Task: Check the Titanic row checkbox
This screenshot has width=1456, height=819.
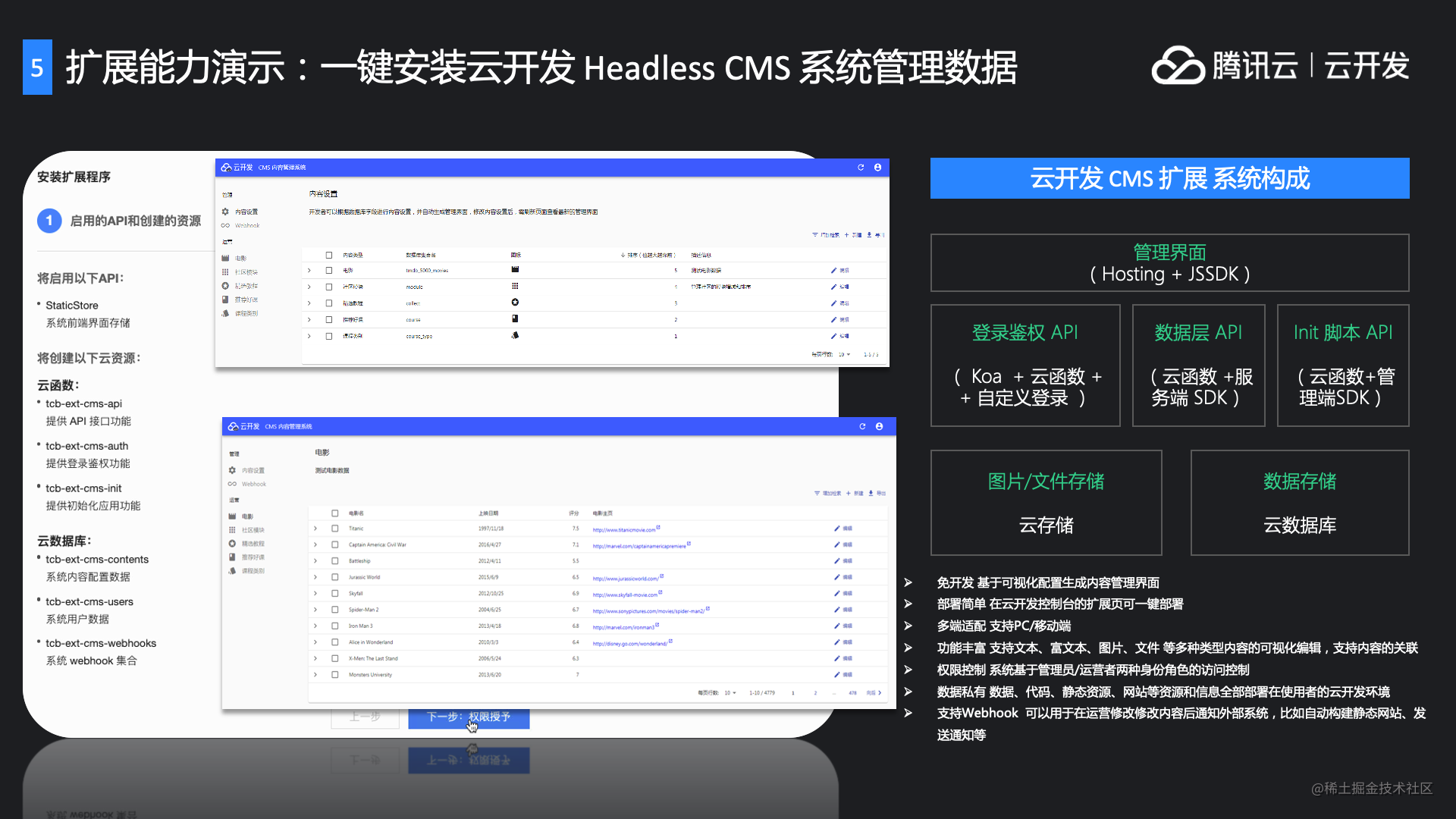Action: pos(335,529)
